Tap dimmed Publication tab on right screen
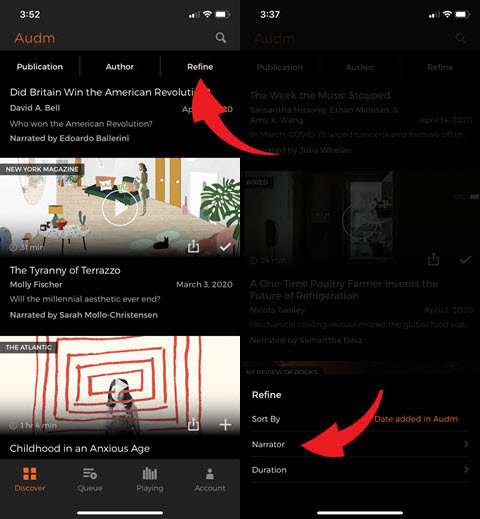Viewport: 480px width, 519px height. pyautogui.click(x=280, y=67)
